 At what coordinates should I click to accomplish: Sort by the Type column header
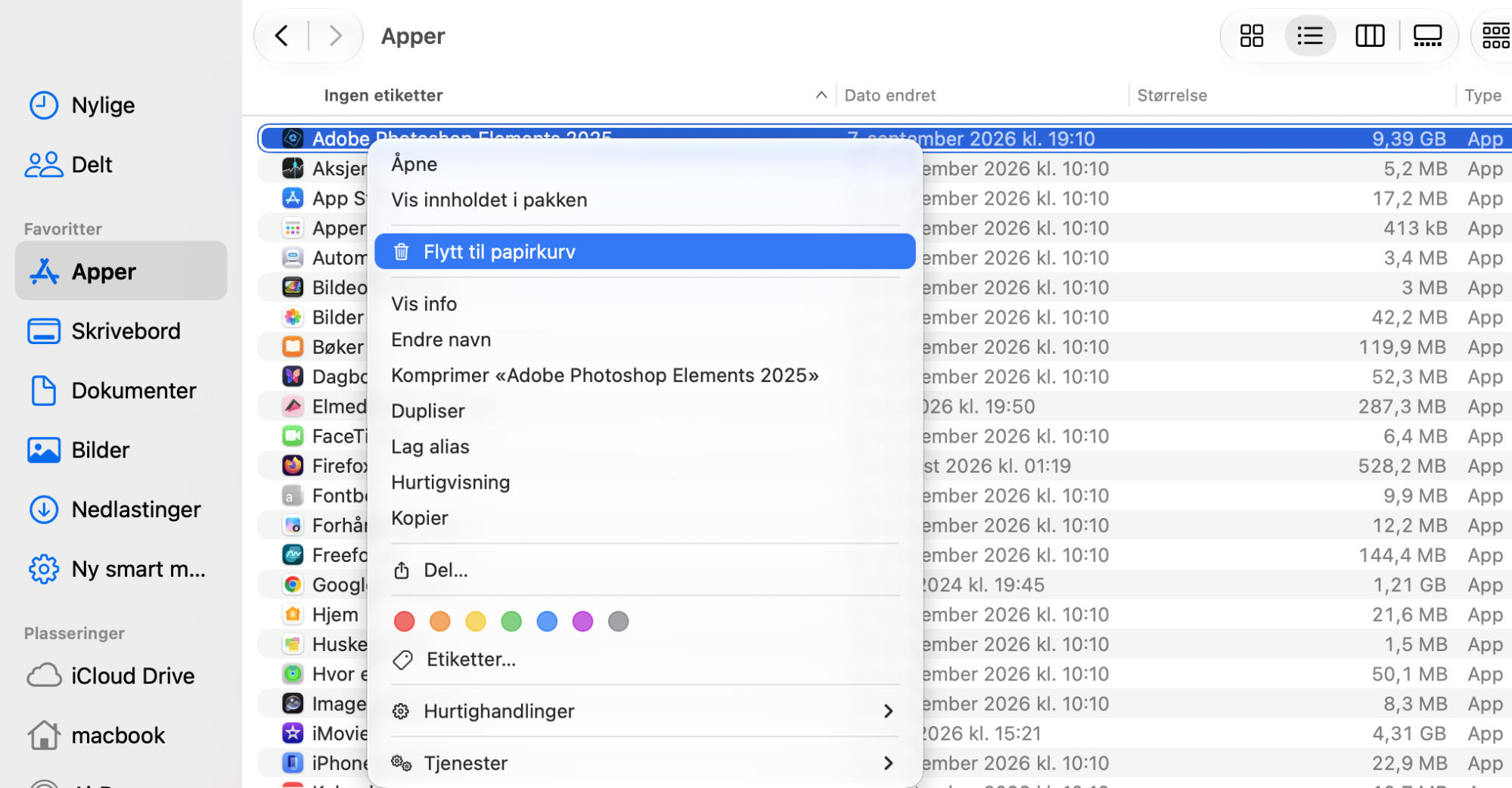pos(1483,95)
